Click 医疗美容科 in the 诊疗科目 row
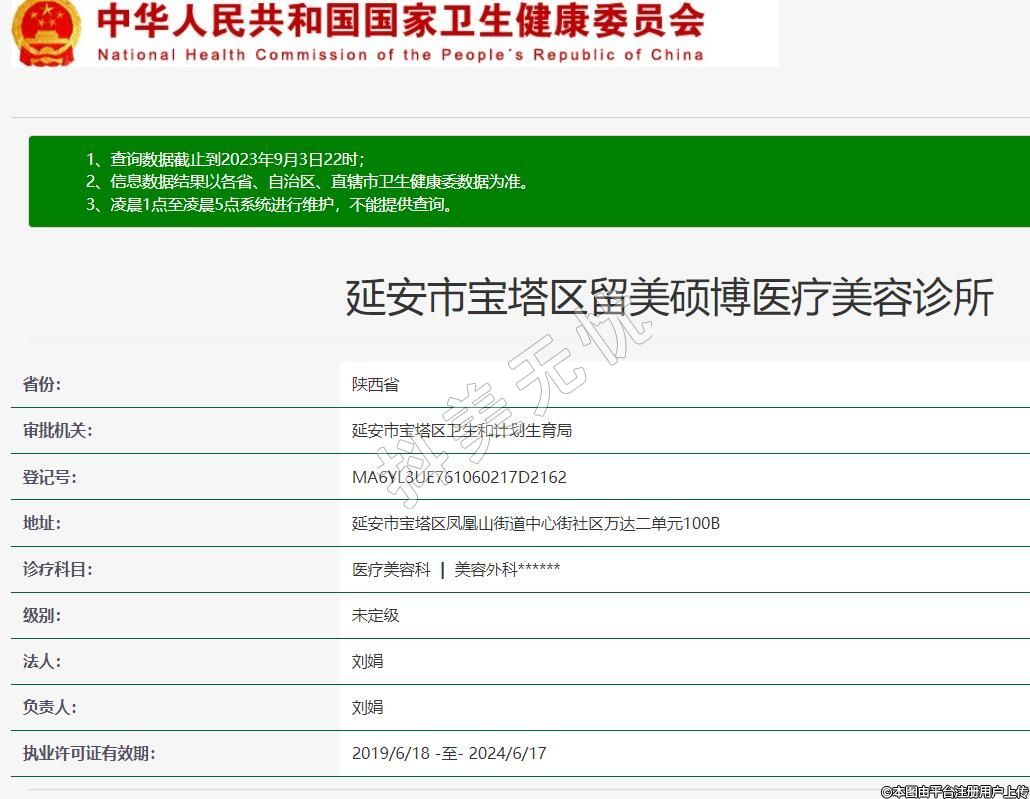The width and height of the screenshot is (1030, 799). tap(391, 569)
